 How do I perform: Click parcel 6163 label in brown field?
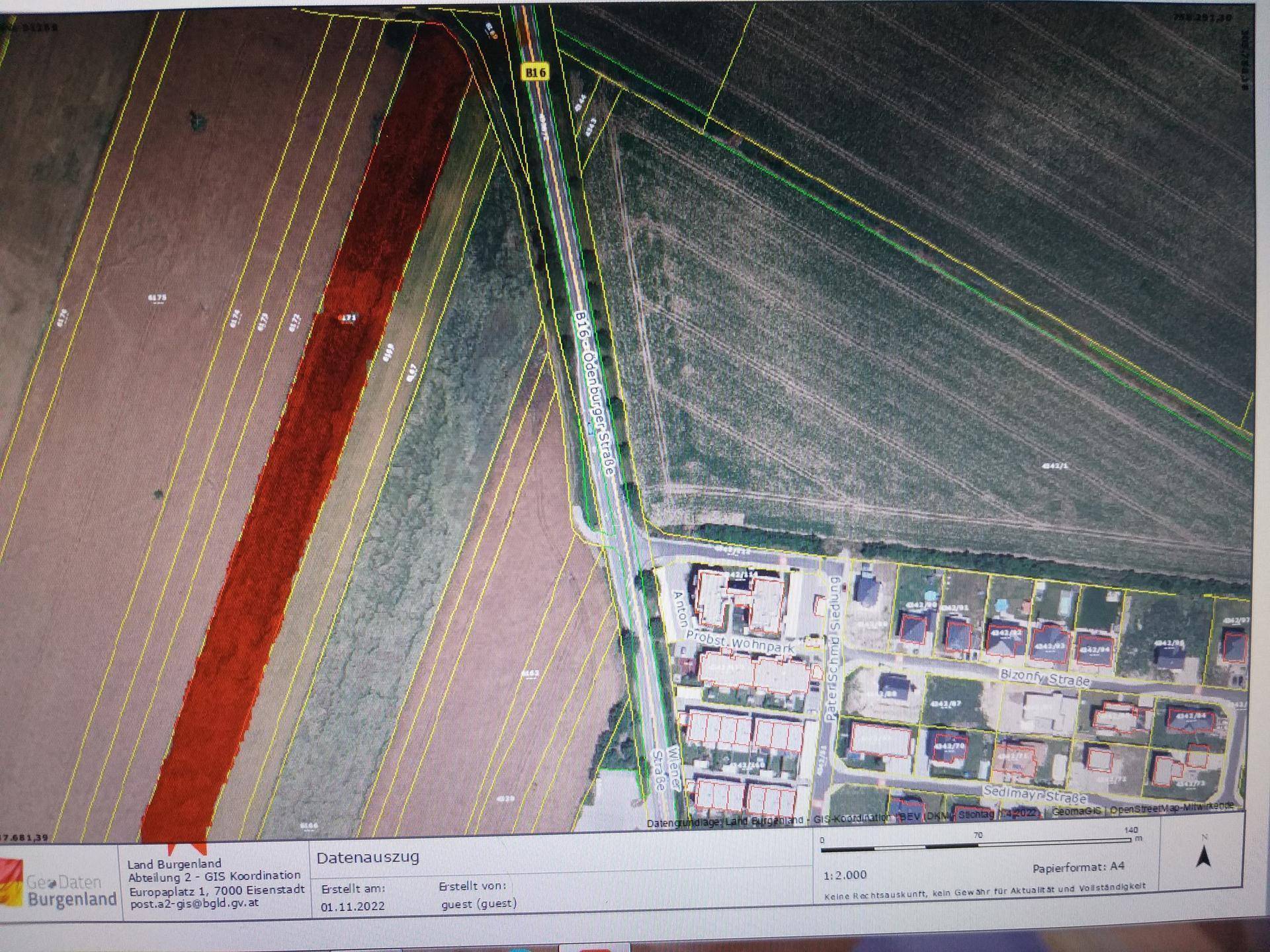[x=530, y=674]
